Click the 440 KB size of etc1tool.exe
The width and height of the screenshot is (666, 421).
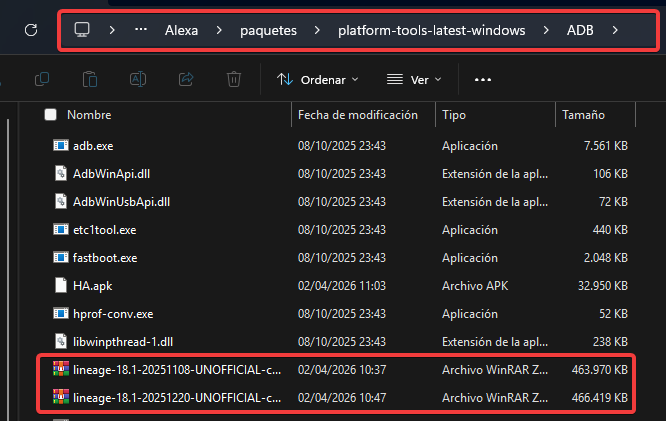[610, 230]
